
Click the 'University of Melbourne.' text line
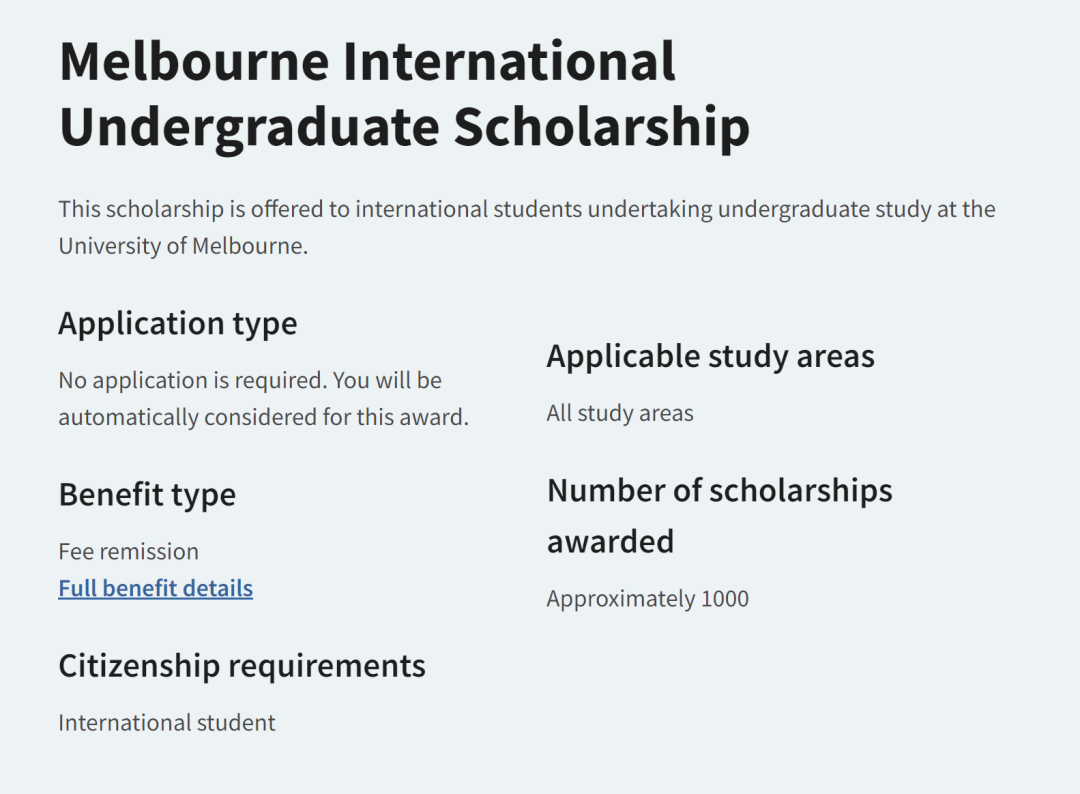coord(183,246)
